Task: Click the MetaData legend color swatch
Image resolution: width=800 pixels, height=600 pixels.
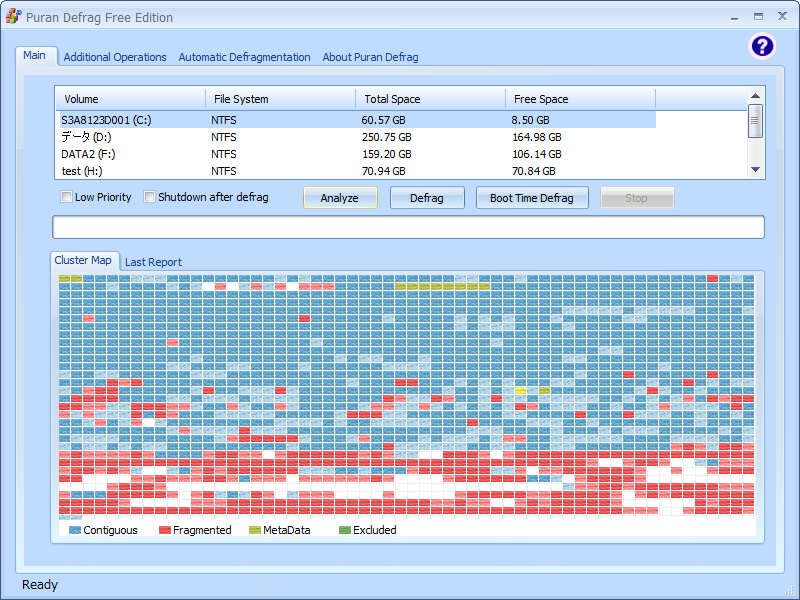Action: (x=255, y=530)
